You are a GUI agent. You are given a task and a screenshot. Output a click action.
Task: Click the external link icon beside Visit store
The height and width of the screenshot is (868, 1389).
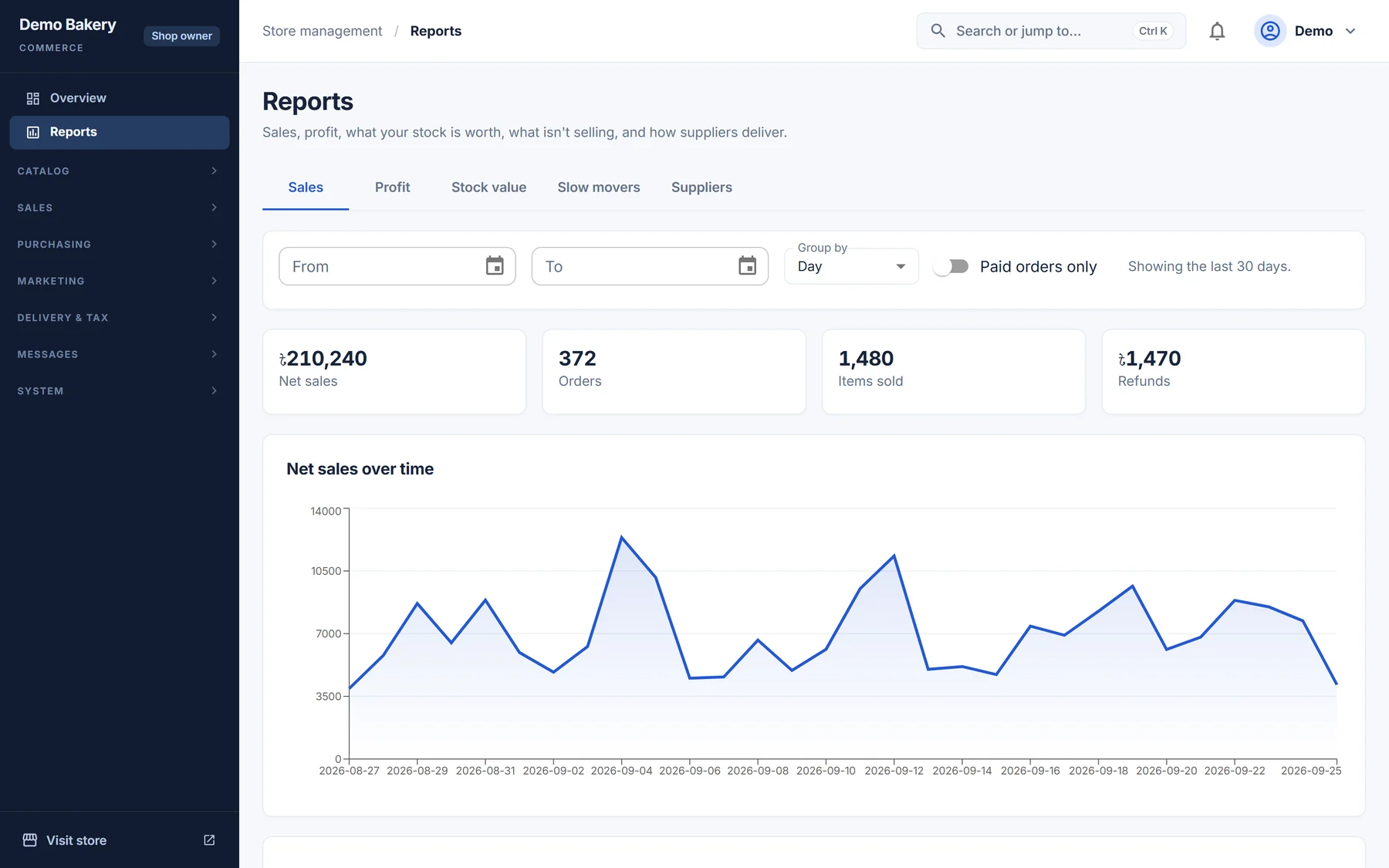click(x=209, y=840)
